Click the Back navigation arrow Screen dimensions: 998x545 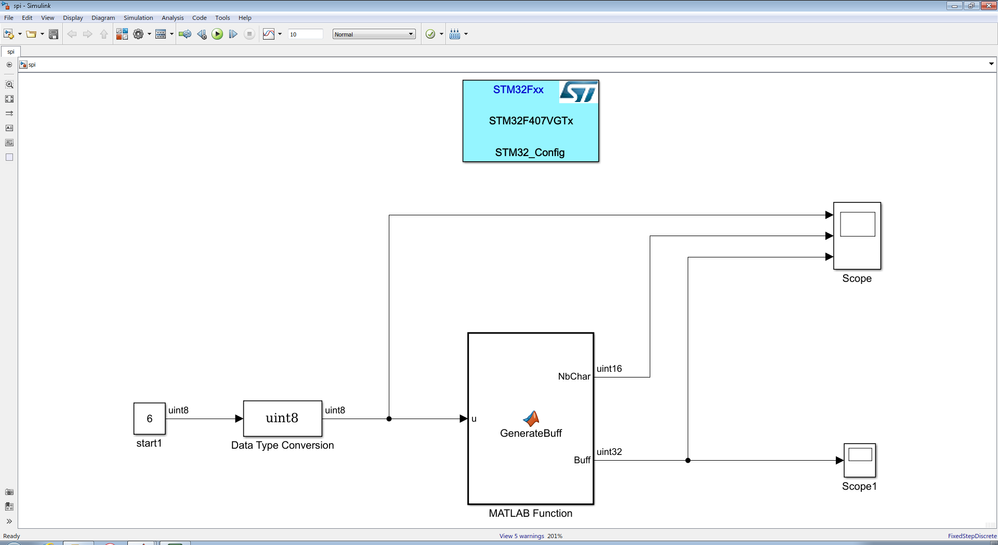pyautogui.click(x=72, y=34)
